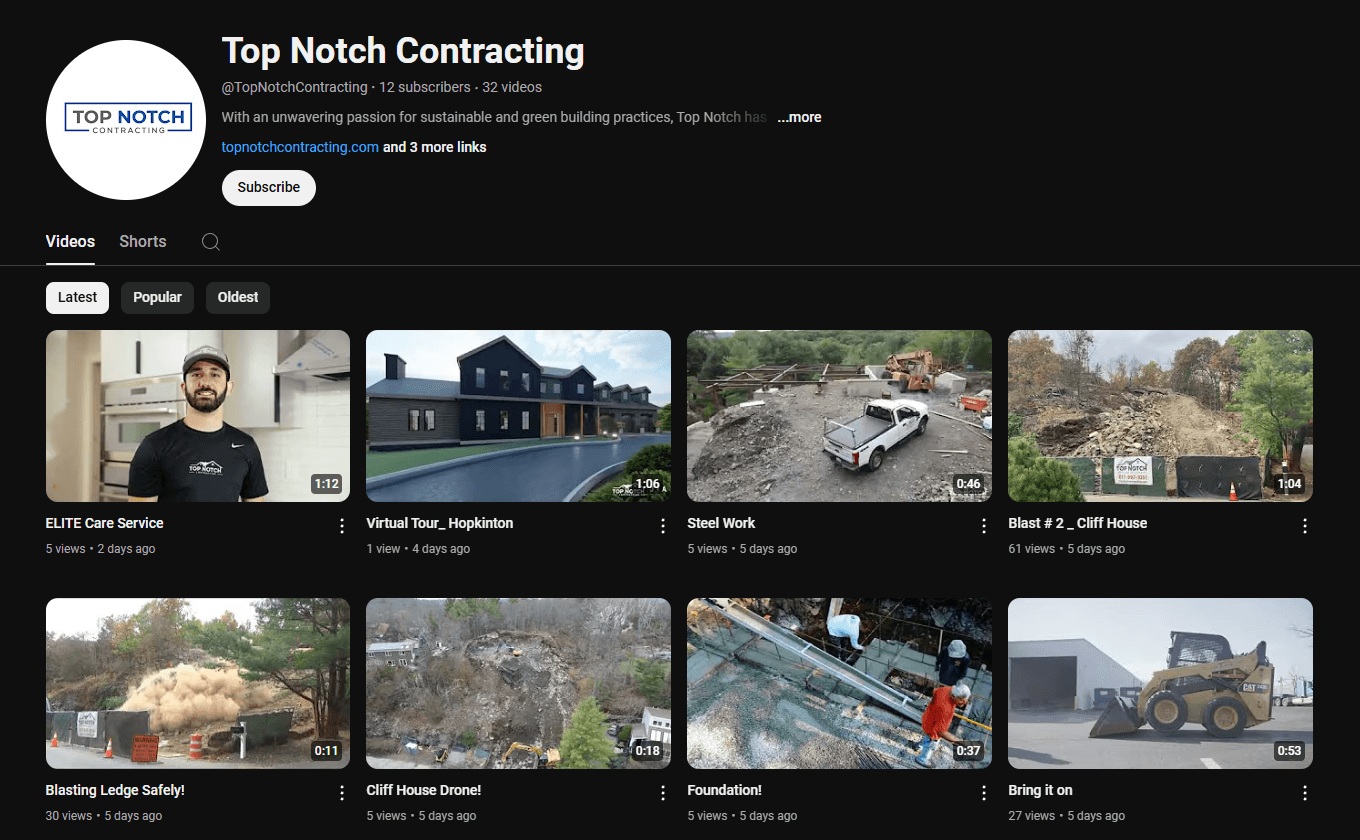Sort videos by Oldest

pyautogui.click(x=238, y=297)
